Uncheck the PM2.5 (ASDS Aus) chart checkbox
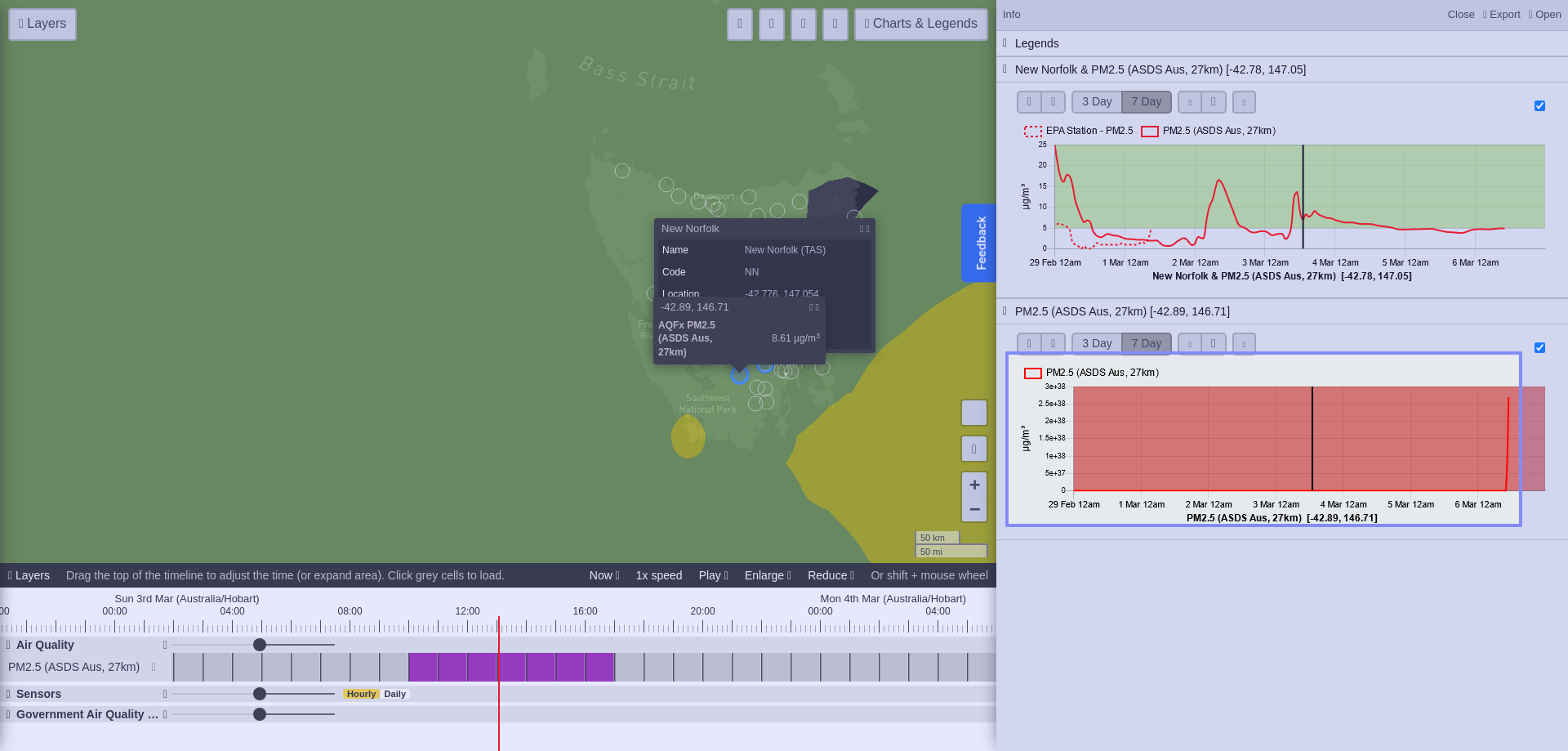The width and height of the screenshot is (1568, 751). point(1539,347)
